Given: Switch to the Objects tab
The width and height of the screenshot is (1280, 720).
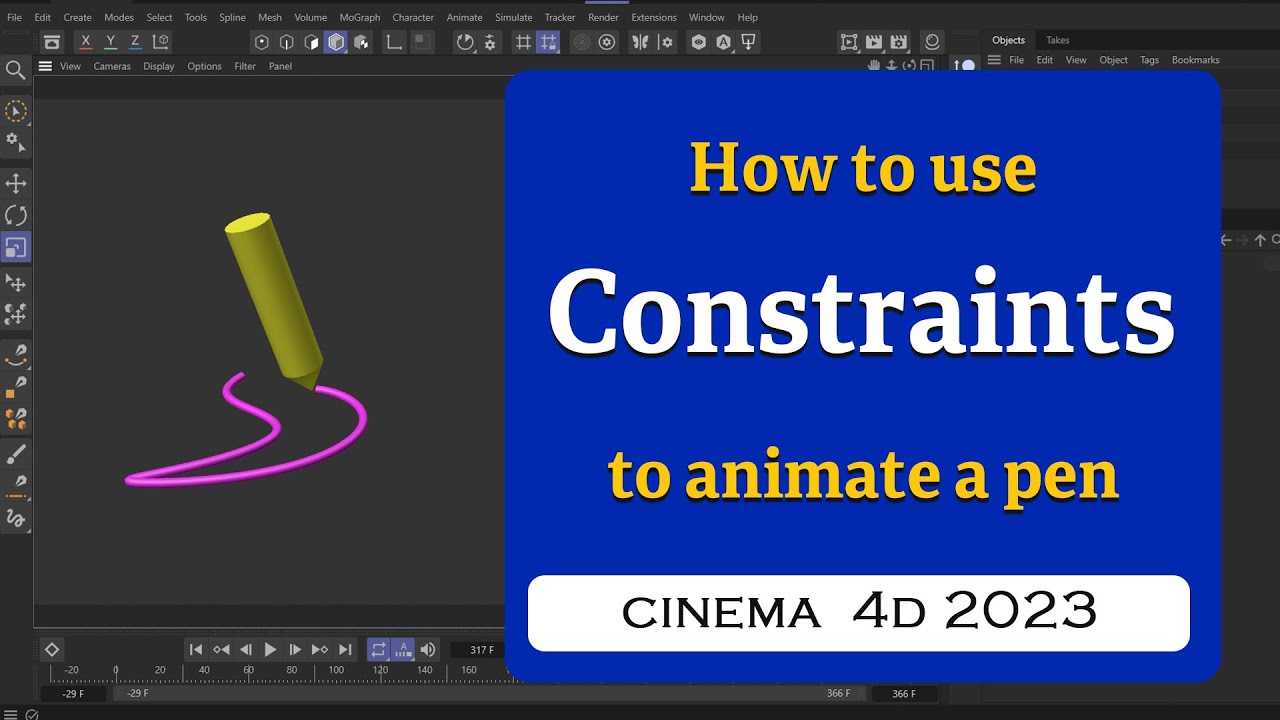Looking at the screenshot, I should coord(1008,40).
